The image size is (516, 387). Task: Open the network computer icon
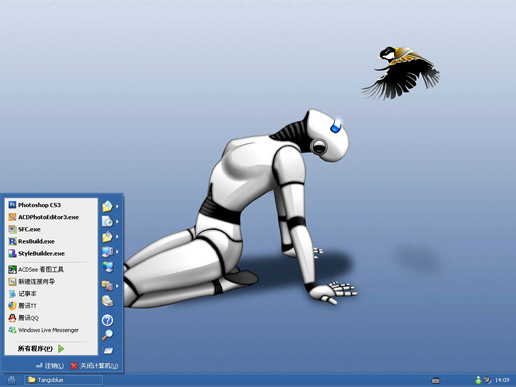pos(107,267)
